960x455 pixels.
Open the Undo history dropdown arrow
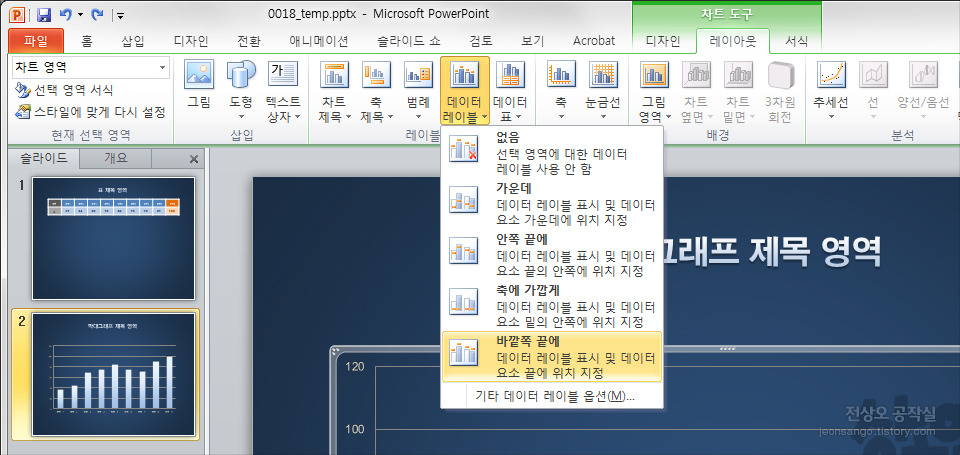[80, 14]
